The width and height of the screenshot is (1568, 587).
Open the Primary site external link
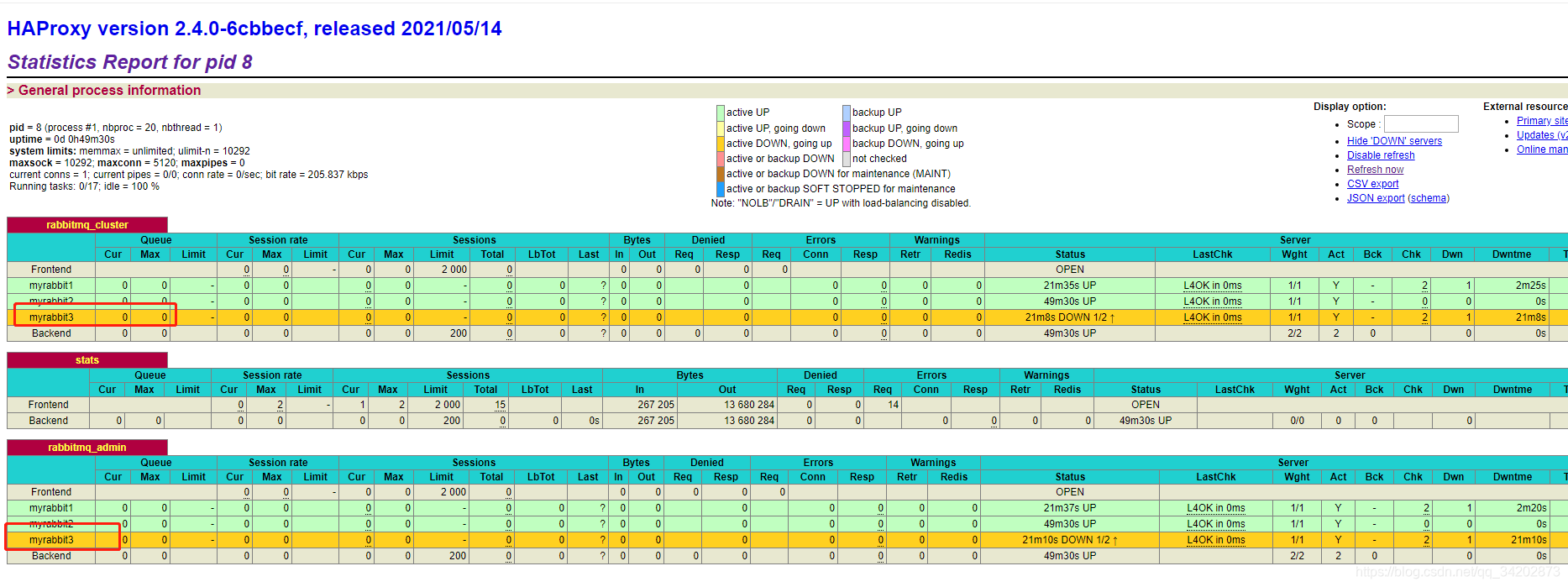1542,121
